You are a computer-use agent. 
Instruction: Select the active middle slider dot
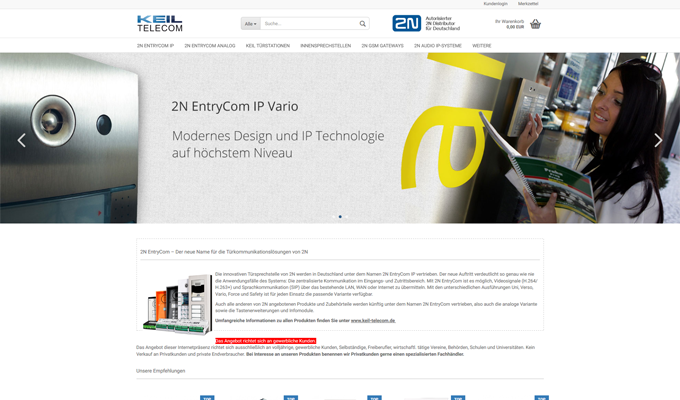[340, 216]
